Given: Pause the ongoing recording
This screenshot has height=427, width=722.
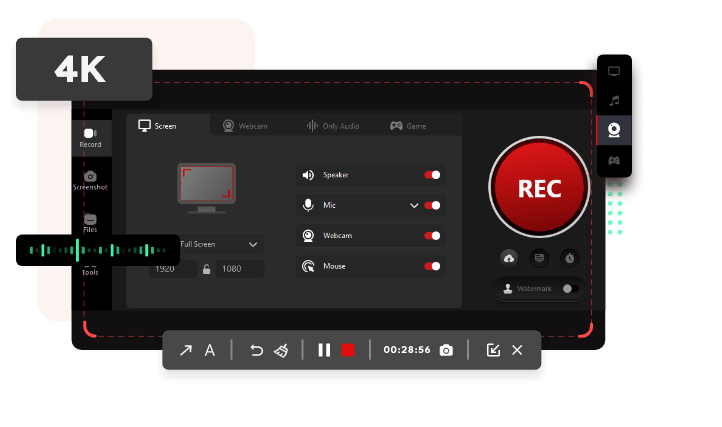Looking at the screenshot, I should pos(324,350).
